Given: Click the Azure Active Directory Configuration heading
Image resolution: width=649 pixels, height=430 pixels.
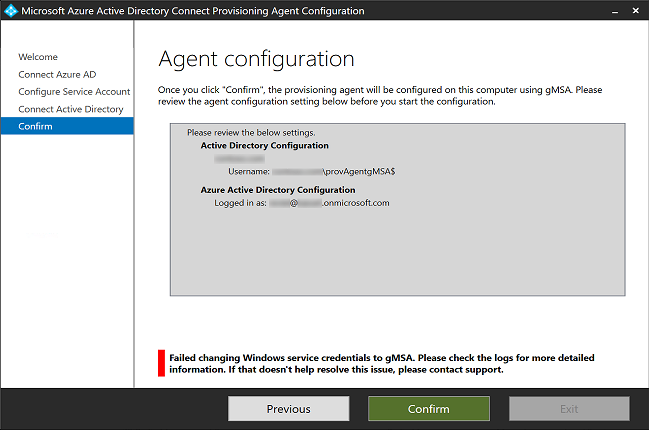Looking at the screenshot, I should pos(278,190).
